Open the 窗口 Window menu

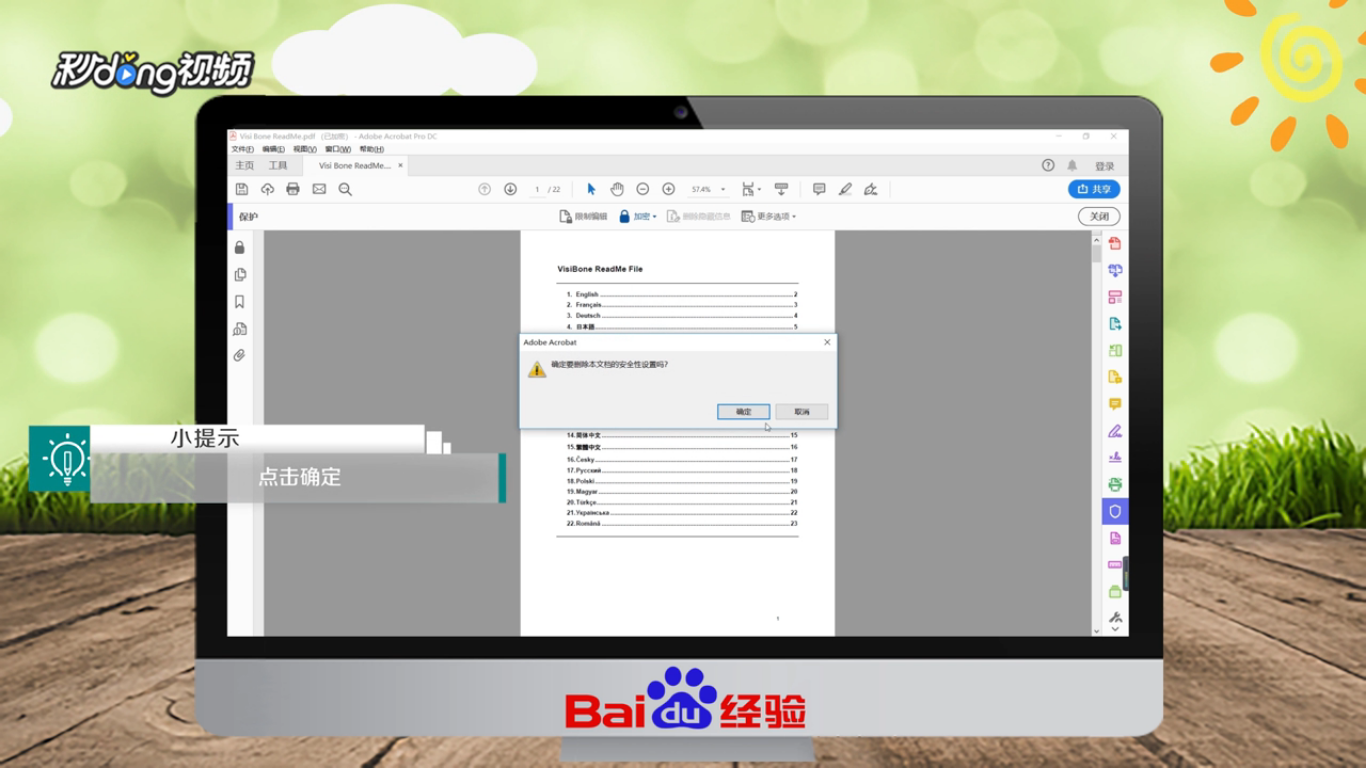click(336, 149)
